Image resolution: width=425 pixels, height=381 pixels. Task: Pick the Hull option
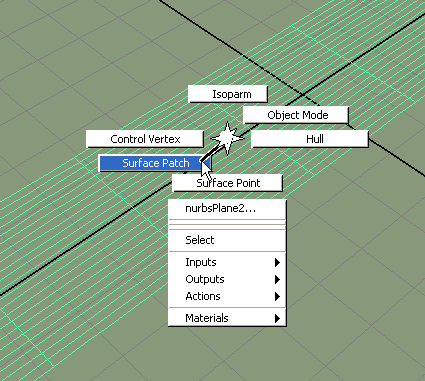tap(310, 139)
